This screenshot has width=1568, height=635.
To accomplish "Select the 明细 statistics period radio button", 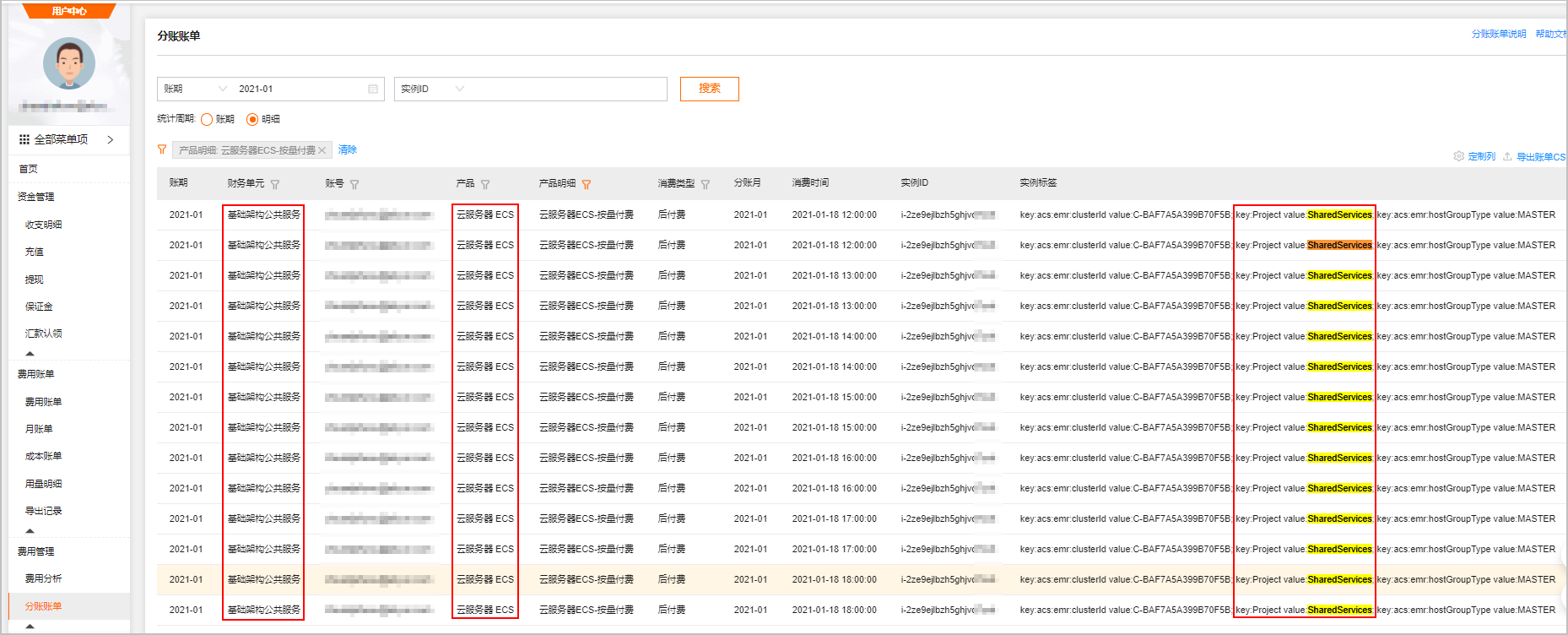I will click(251, 119).
